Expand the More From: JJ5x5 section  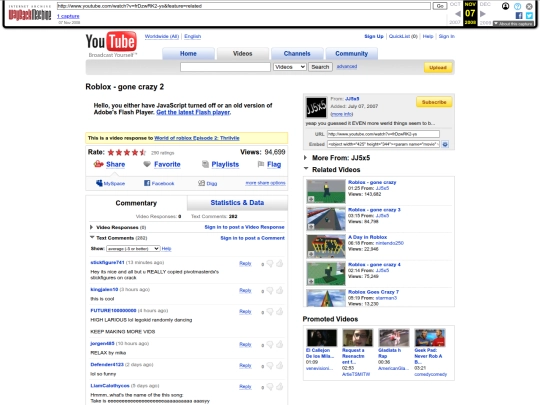305,158
